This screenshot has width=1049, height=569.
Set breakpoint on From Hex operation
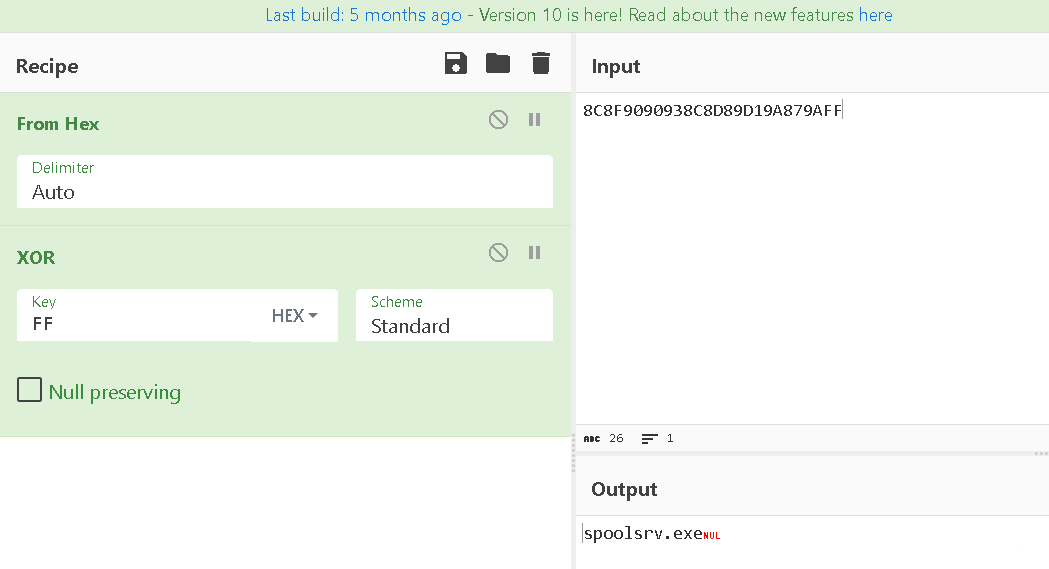tap(535, 120)
